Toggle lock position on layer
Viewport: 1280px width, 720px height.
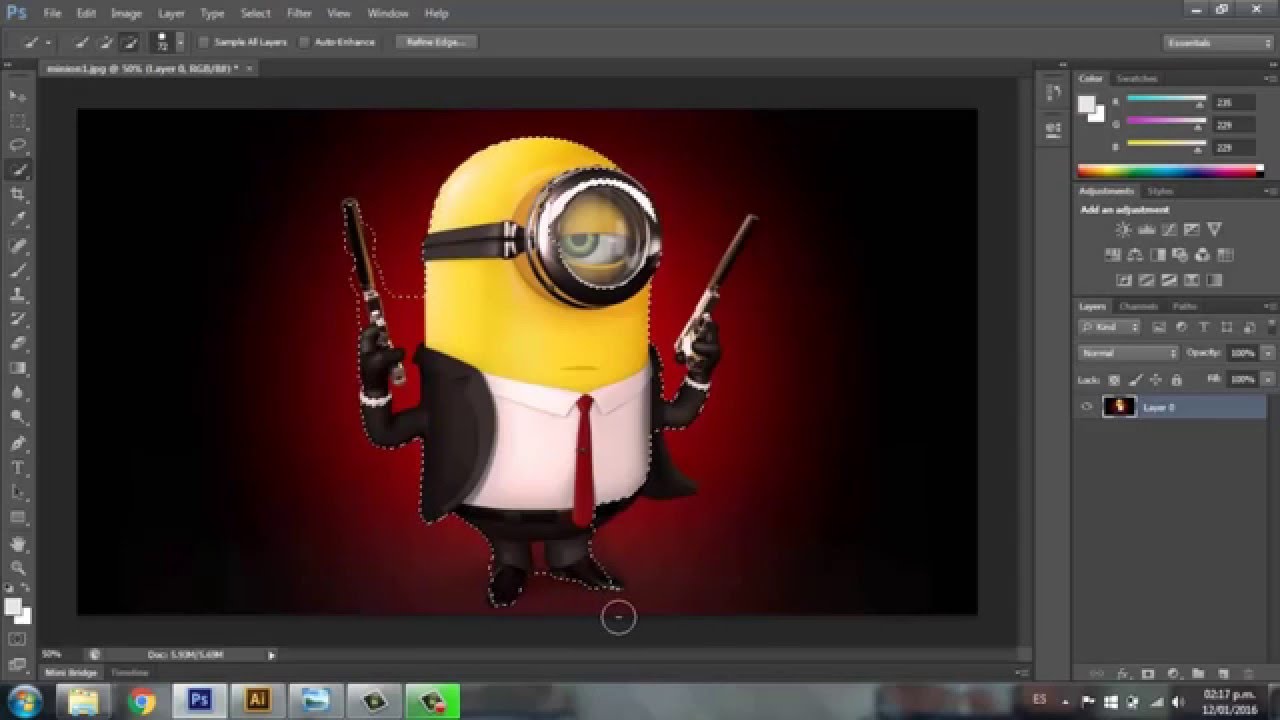point(1156,380)
